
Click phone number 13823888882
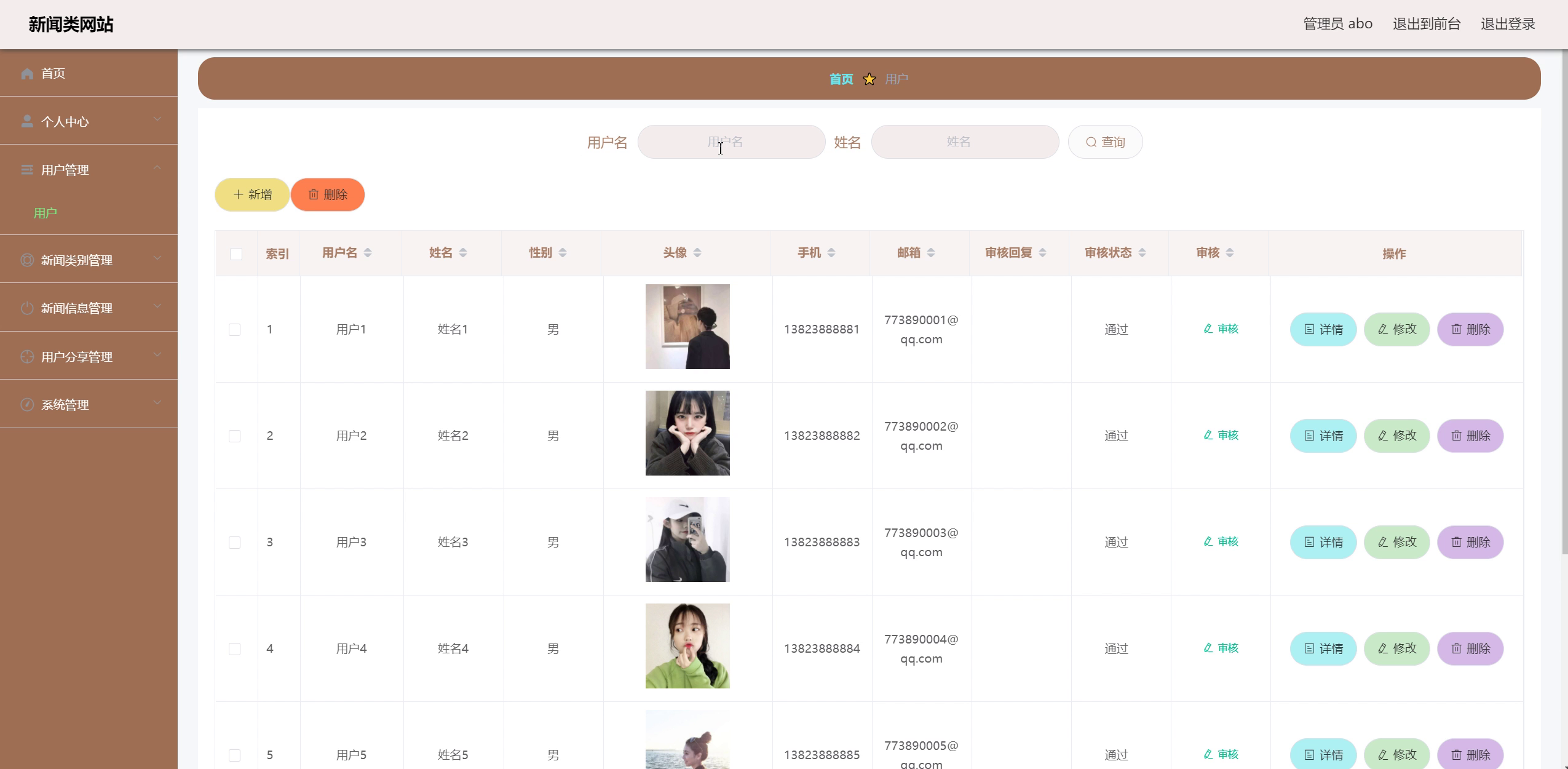(x=822, y=436)
